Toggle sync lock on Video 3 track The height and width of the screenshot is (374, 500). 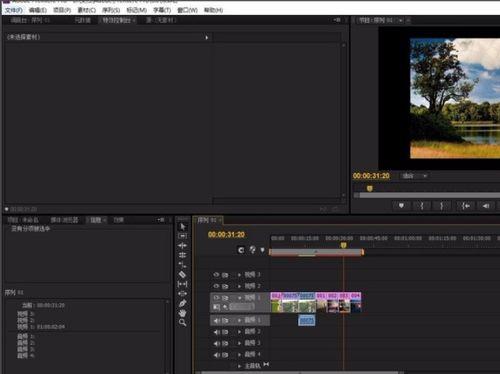point(225,275)
